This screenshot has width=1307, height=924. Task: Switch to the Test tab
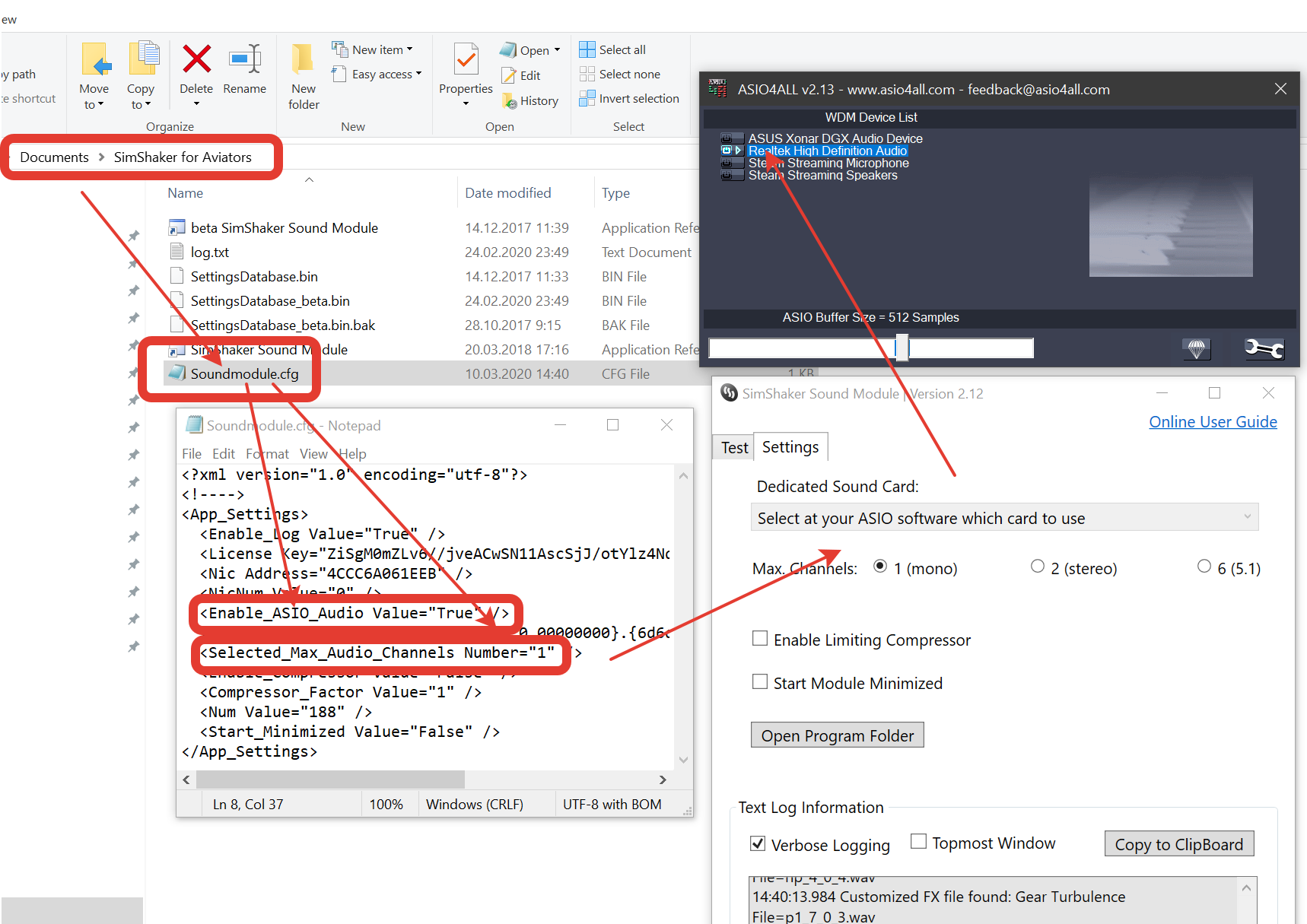pos(734,448)
